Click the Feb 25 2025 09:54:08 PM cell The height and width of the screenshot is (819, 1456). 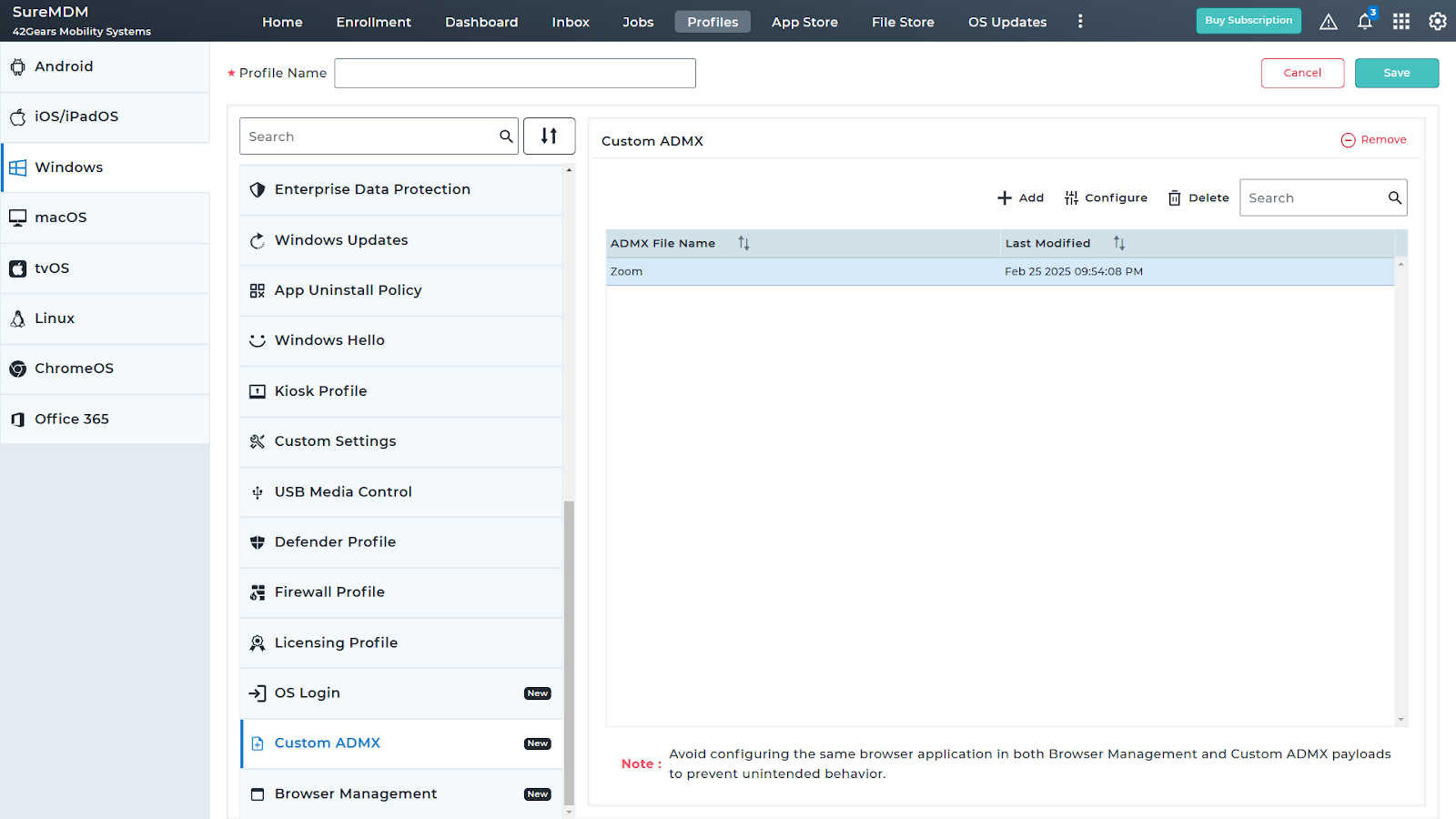[x=1074, y=271]
